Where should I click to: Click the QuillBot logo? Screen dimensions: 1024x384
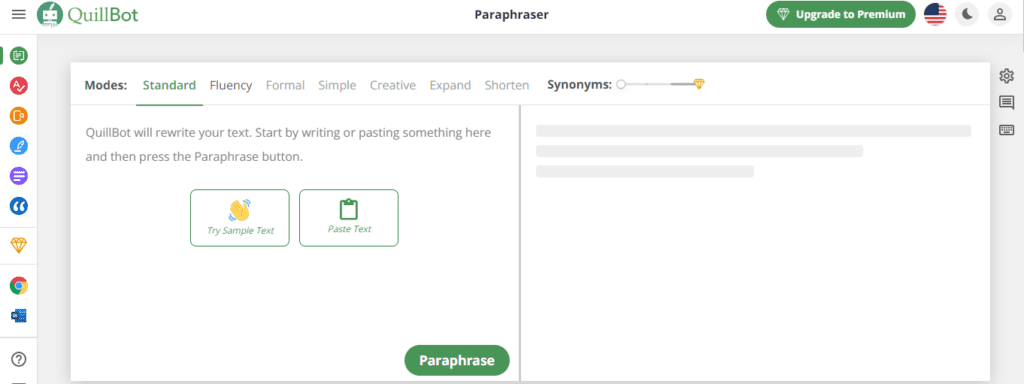click(88, 14)
